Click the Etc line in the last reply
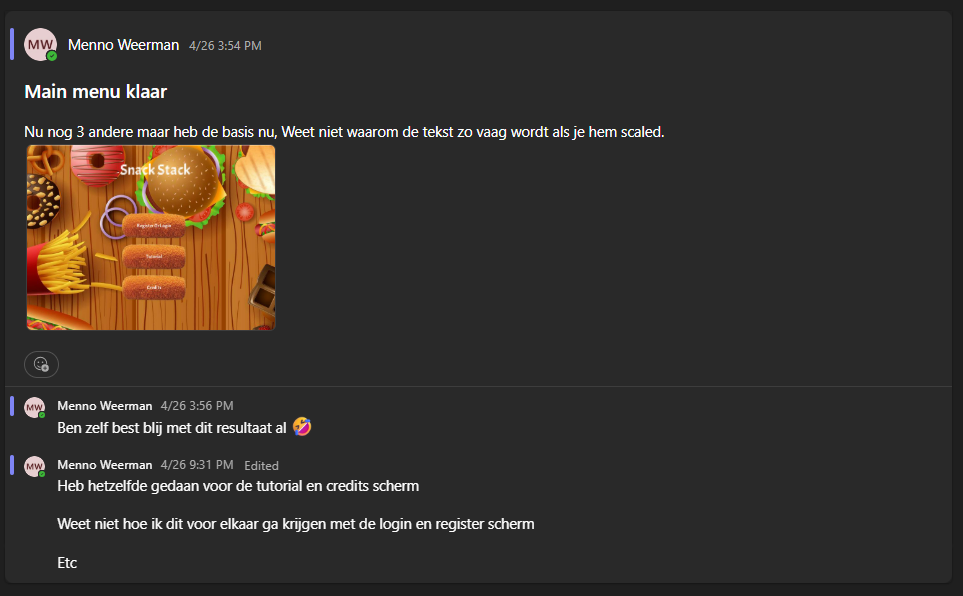The width and height of the screenshot is (963, 596). click(x=67, y=563)
